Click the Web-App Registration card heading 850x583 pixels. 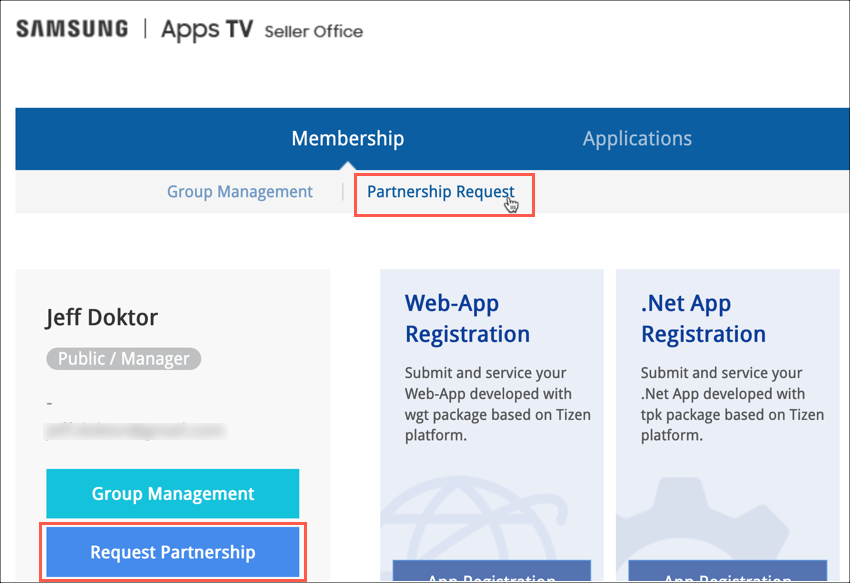pos(467,318)
